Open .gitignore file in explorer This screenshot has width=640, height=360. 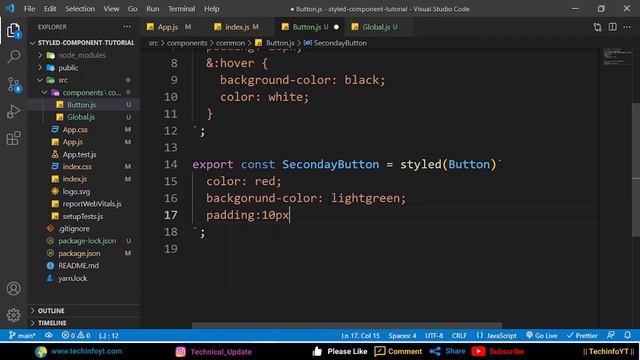(x=84, y=229)
